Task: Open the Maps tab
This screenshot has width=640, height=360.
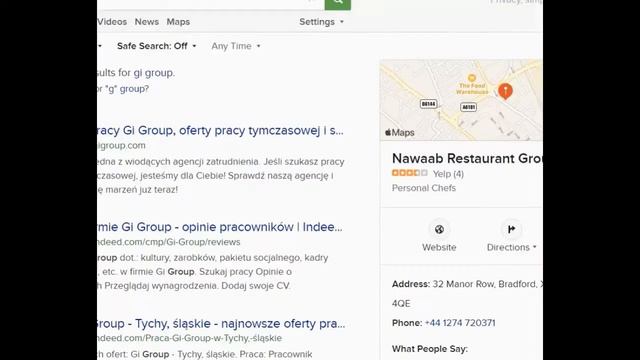Action: [x=178, y=22]
